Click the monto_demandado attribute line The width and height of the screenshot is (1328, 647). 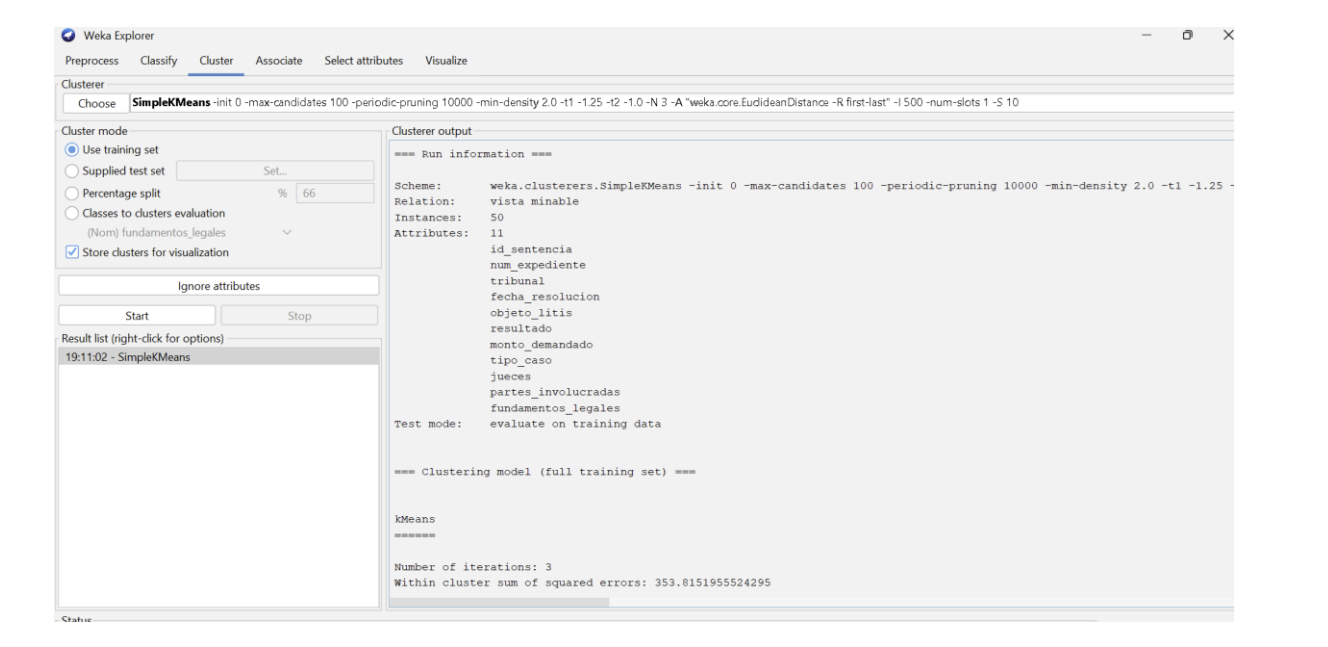541,344
